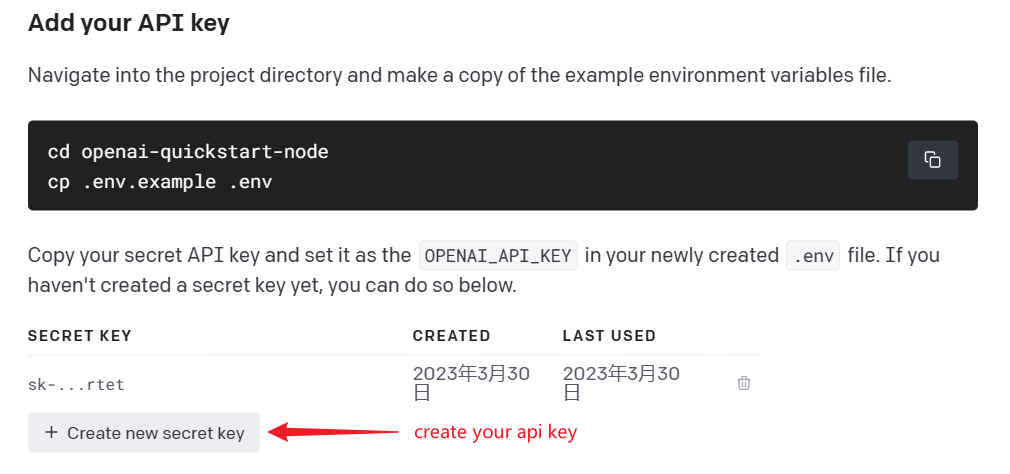Click the 'cd openai-quickstart-node' code line
Screen dimensions: 1010x474
coord(188,152)
